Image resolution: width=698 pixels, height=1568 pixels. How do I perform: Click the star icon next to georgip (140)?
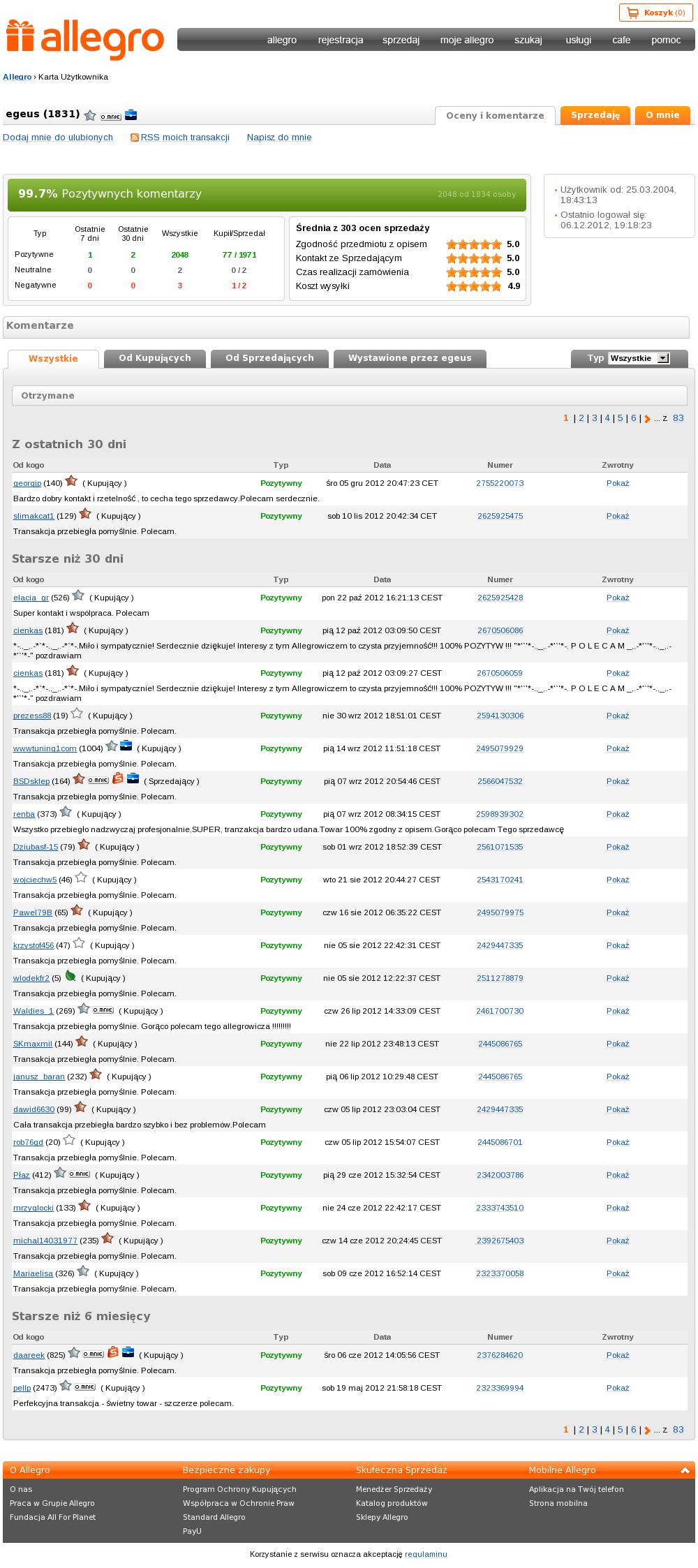[x=71, y=481]
